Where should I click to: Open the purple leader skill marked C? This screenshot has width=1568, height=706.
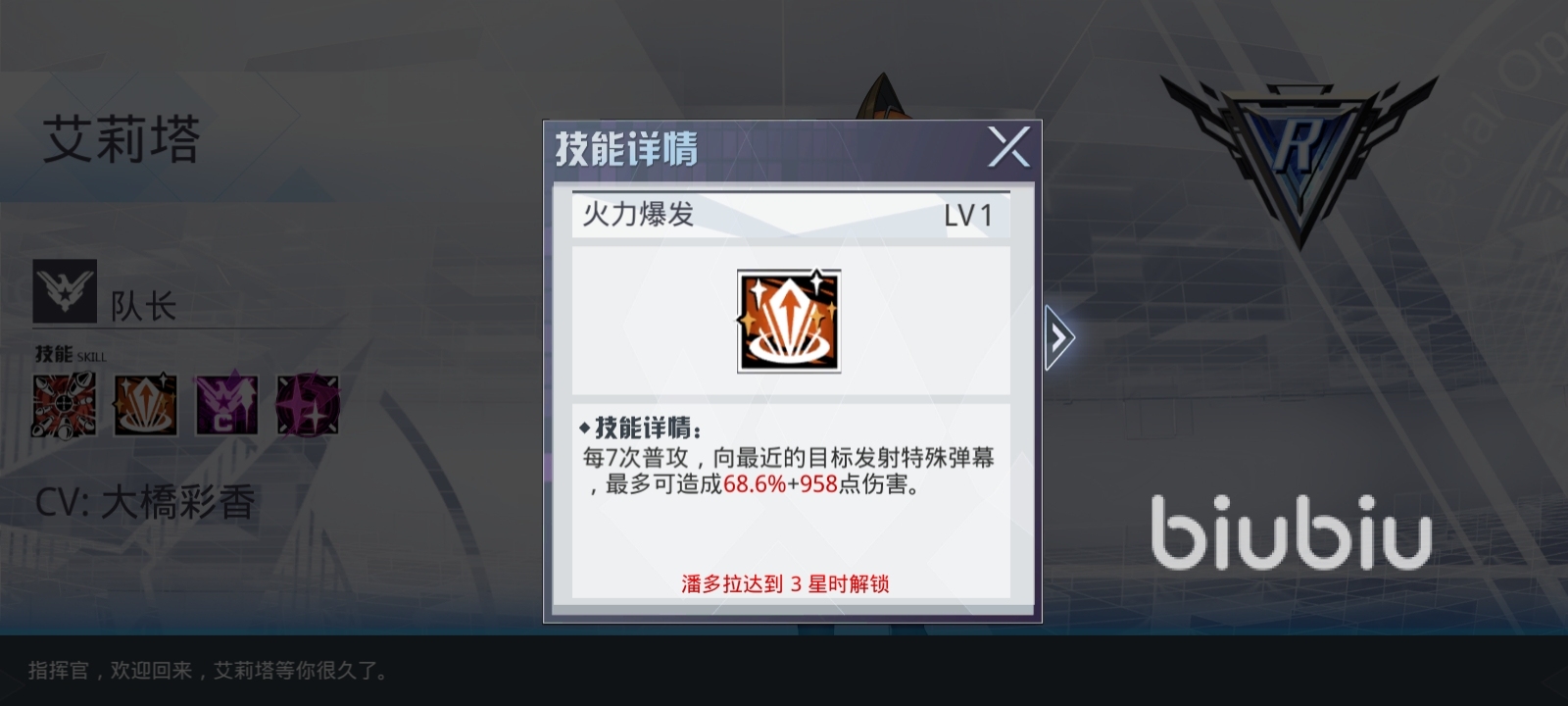(x=226, y=405)
